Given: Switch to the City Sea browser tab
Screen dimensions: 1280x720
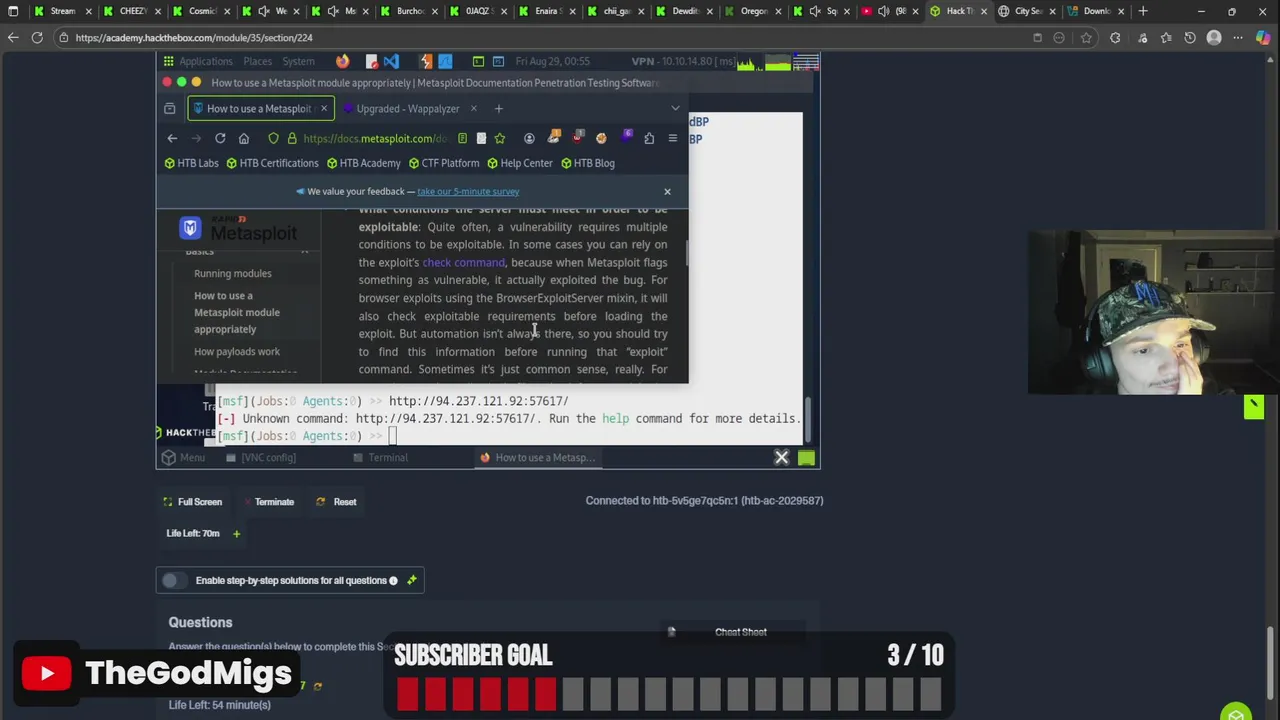Looking at the screenshot, I should 1027,11.
